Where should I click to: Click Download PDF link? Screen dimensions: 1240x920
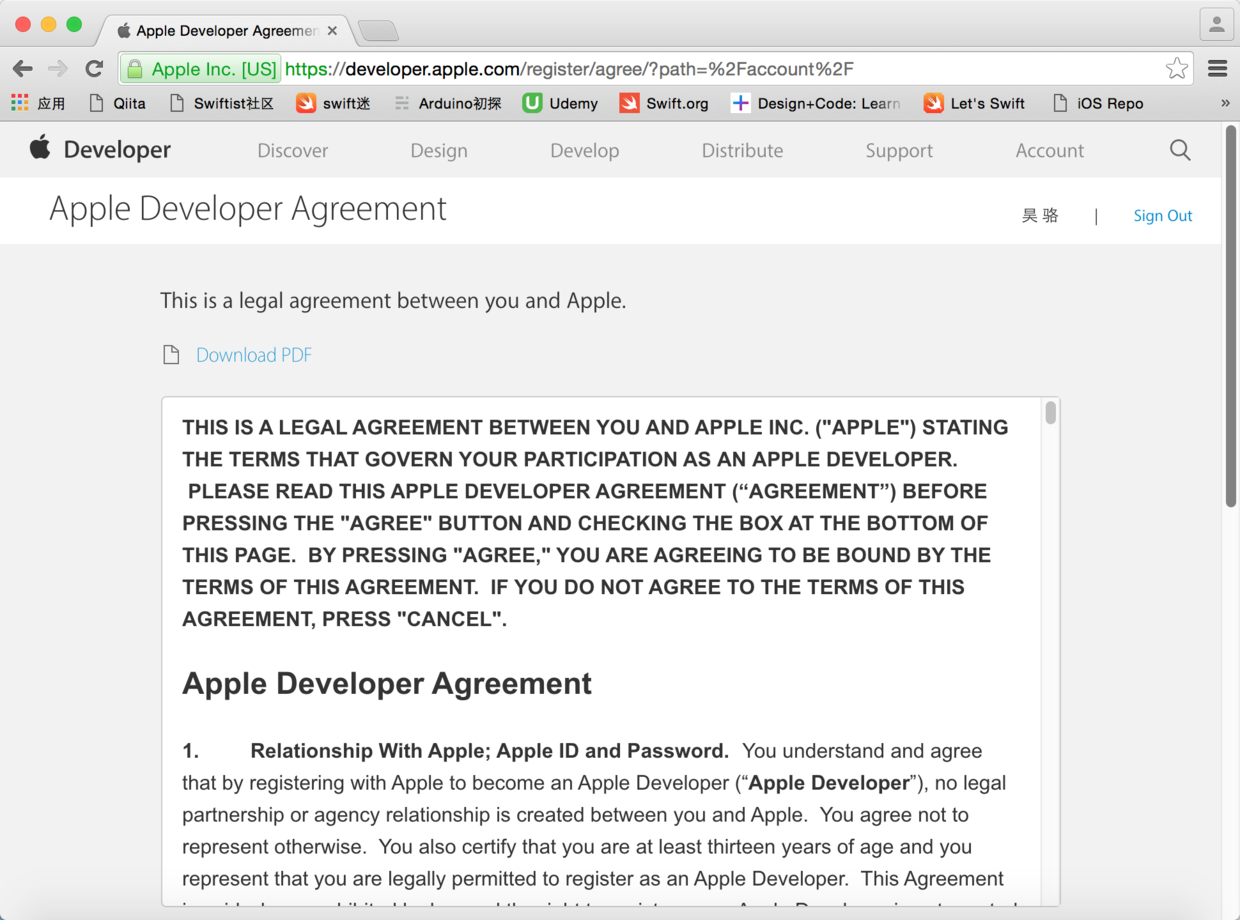[254, 355]
